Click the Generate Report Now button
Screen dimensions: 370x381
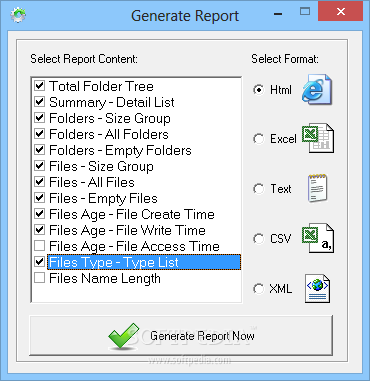click(181, 336)
